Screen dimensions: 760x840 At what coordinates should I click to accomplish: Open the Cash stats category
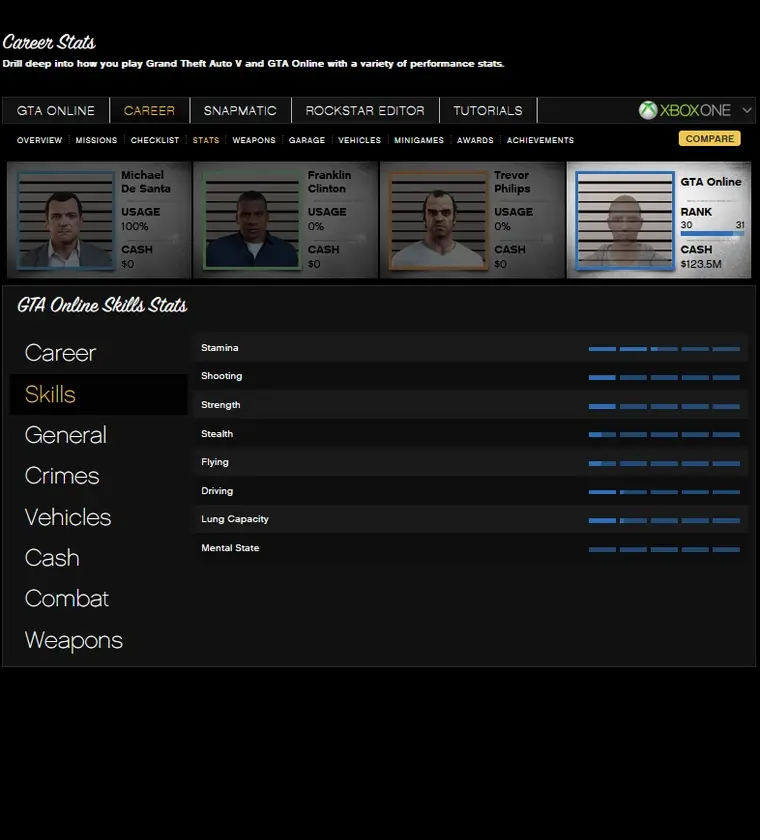(x=52, y=558)
